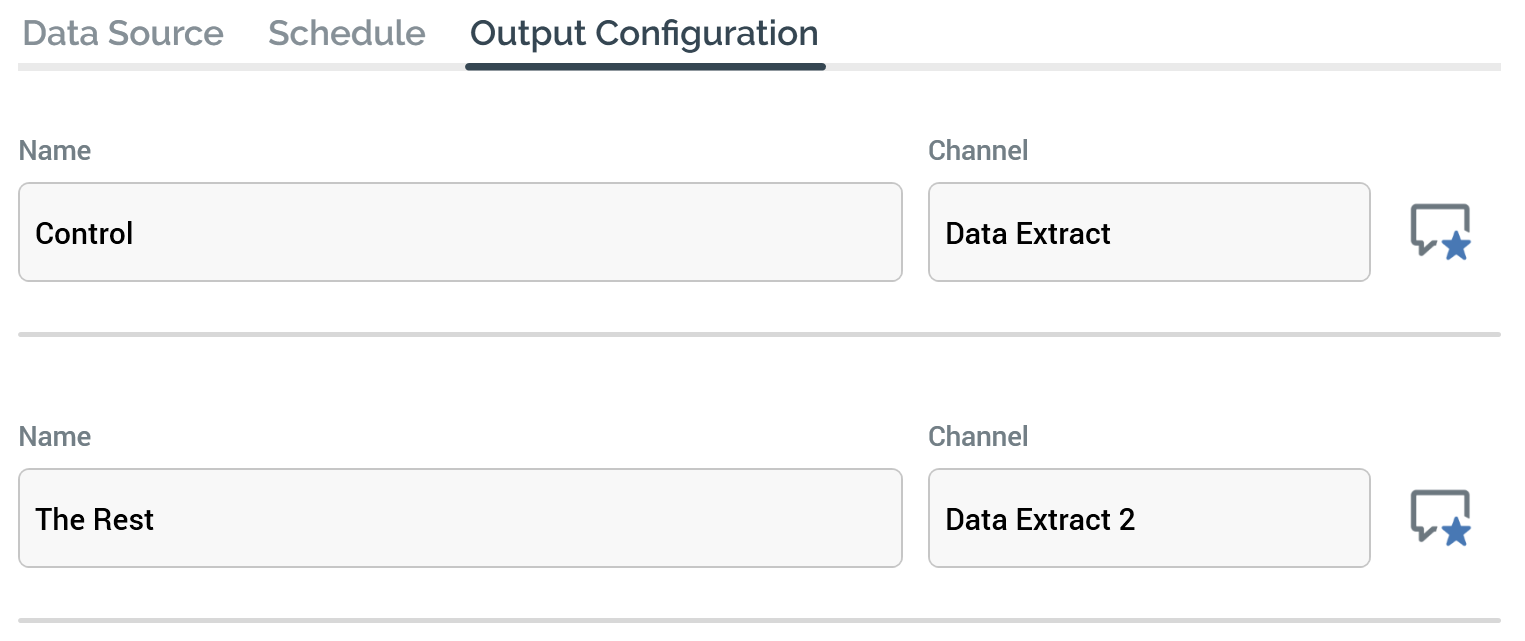Image resolution: width=1525 pixels, height=641 pixels.
Task: Click the divider line below The Rest row
Action: click(759, 620)
